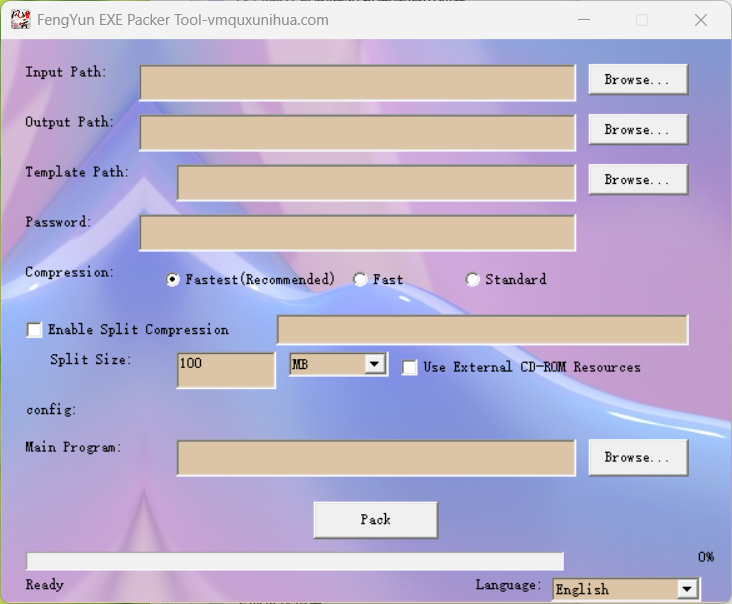The height and width of the screenshot is (604, 732).
Task: Focus the Output Path text box
Action: [x=357, y=133]
